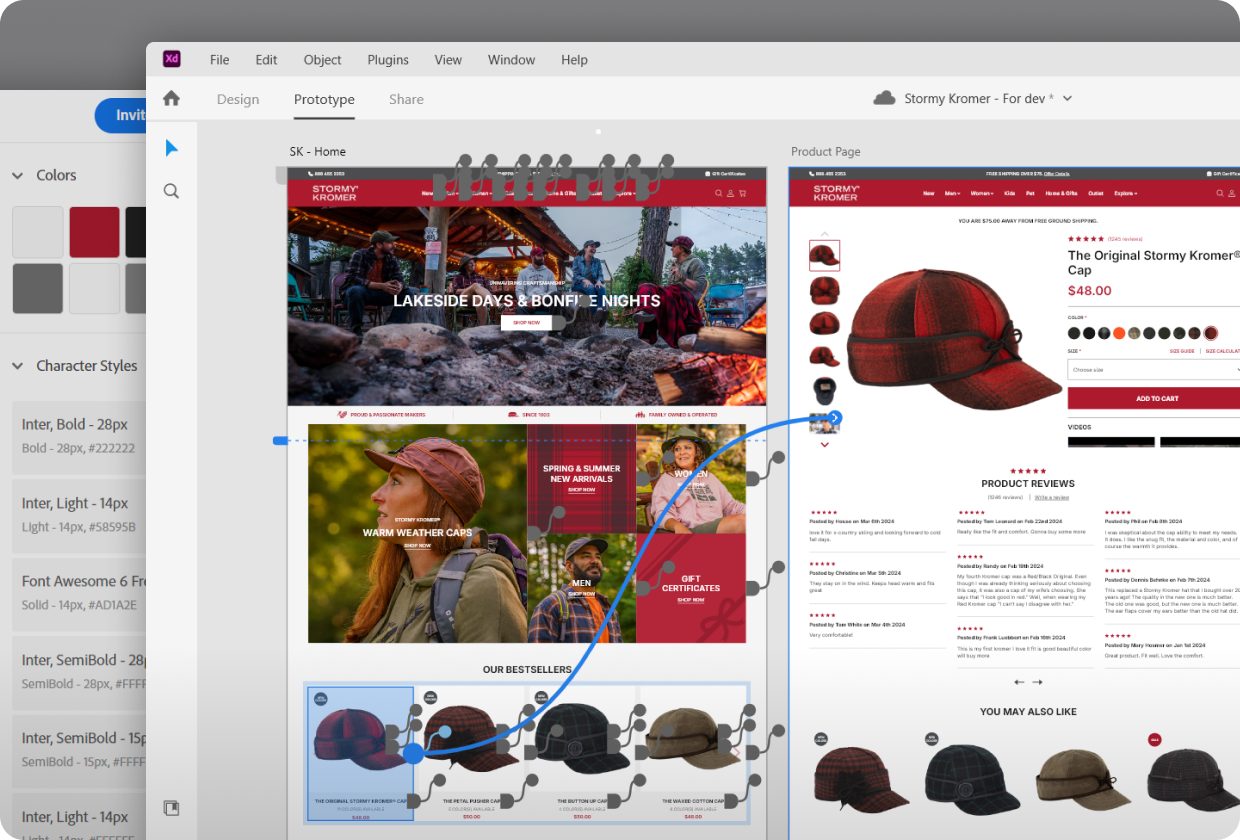Open Explore menu on Product Page nav

coord(1126,193)
